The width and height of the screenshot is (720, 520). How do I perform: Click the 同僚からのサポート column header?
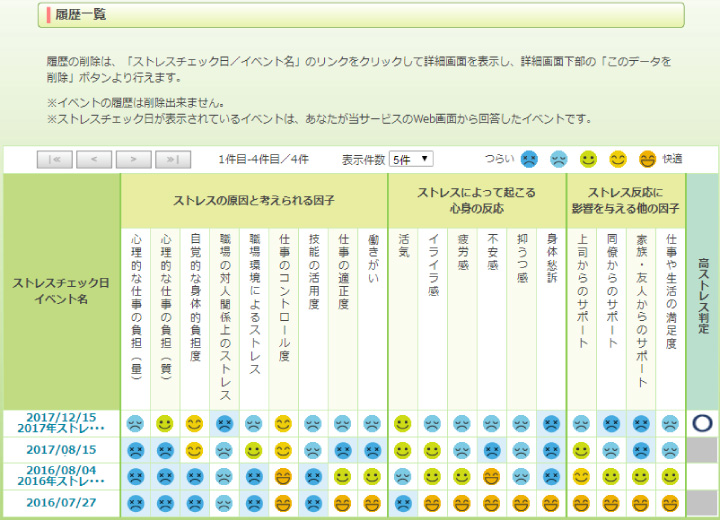point(612,319)
